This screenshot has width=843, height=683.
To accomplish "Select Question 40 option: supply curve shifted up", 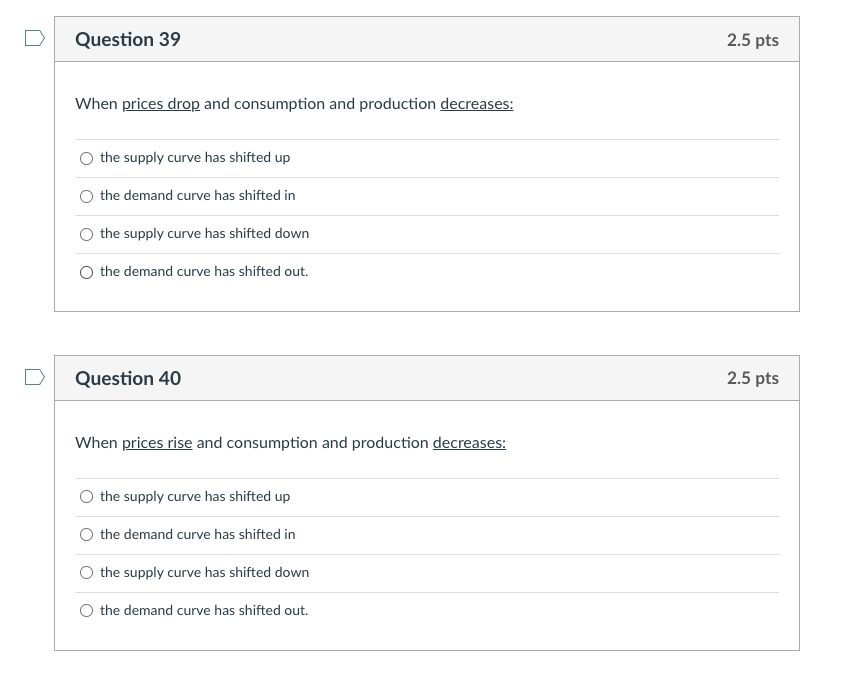I will pos(86,496).
